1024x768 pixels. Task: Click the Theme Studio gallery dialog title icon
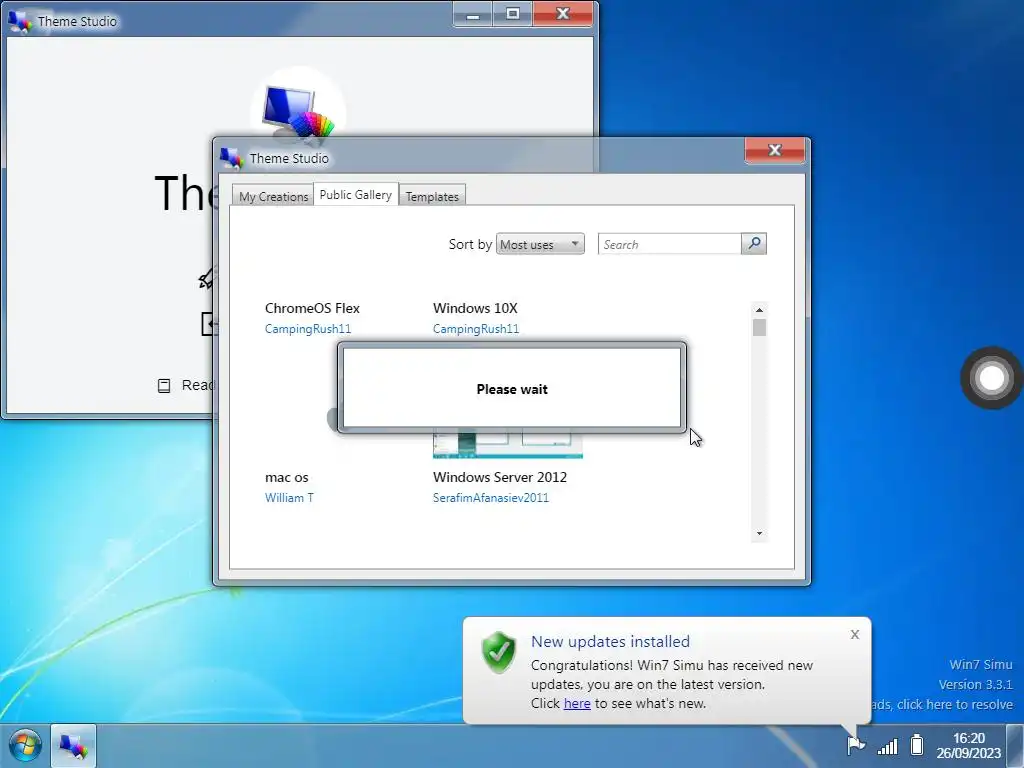tap(231, 158)
